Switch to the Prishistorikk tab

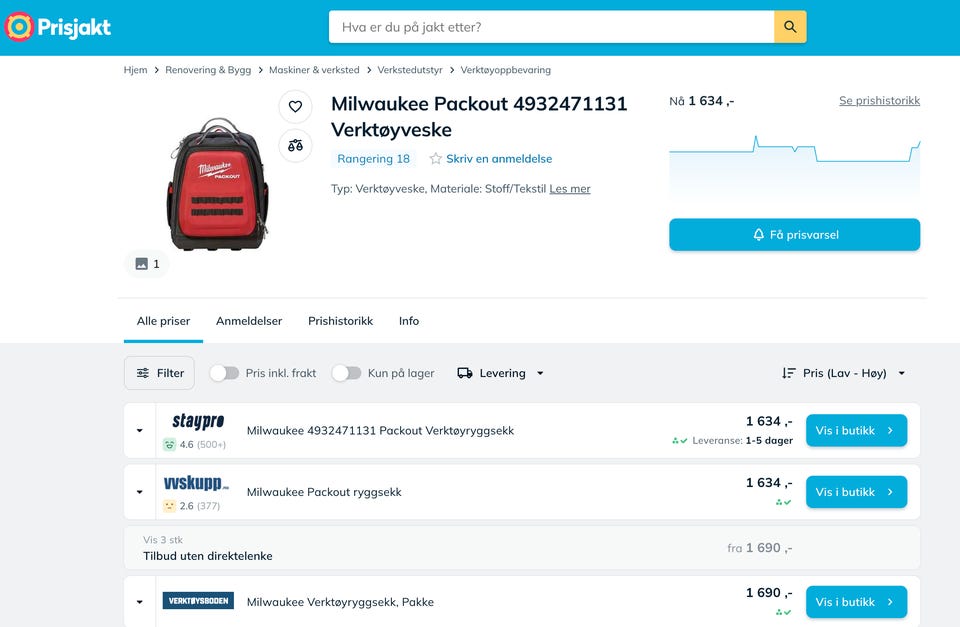(340, 321)
